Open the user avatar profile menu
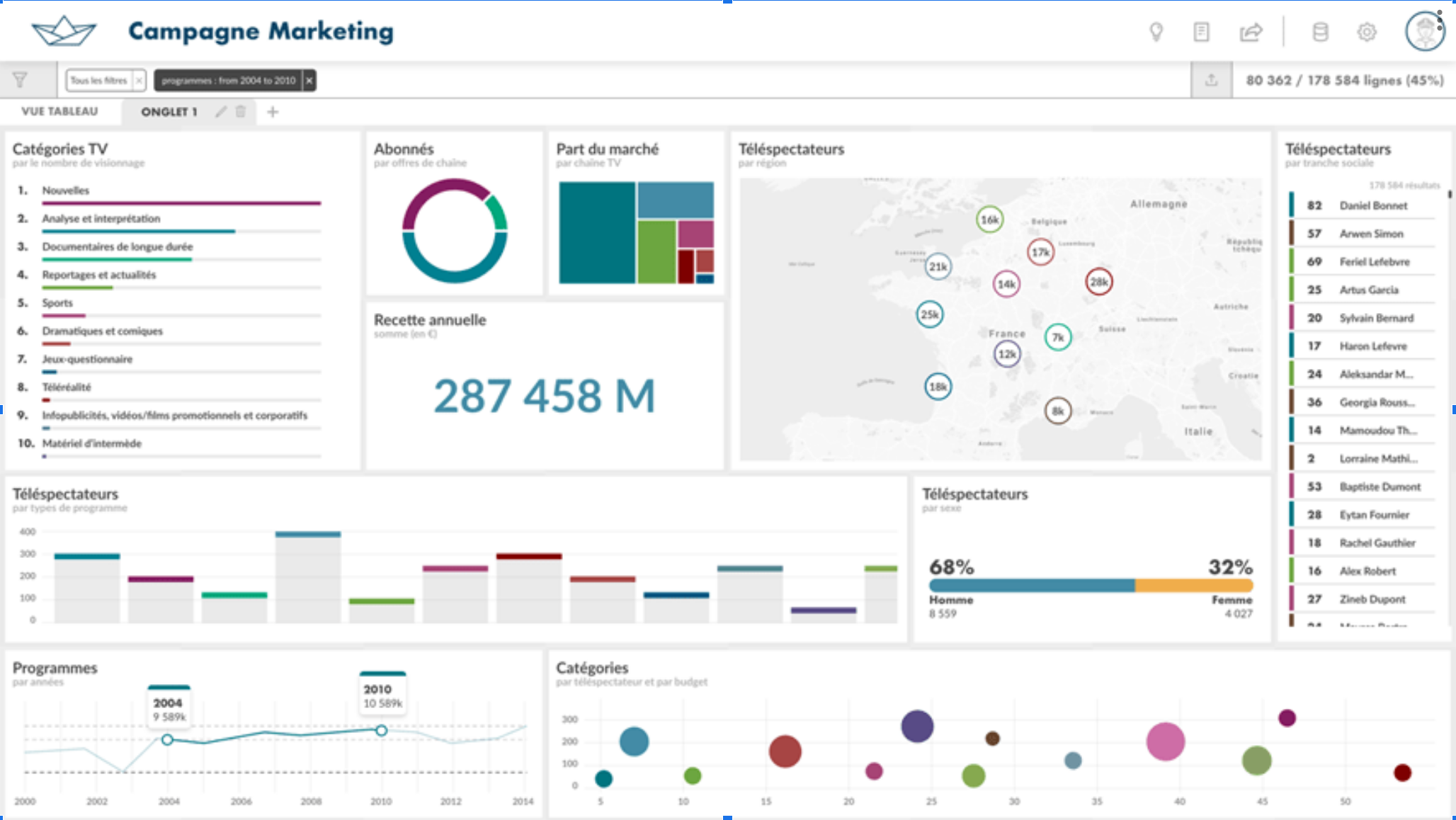 coord(1425,31)
